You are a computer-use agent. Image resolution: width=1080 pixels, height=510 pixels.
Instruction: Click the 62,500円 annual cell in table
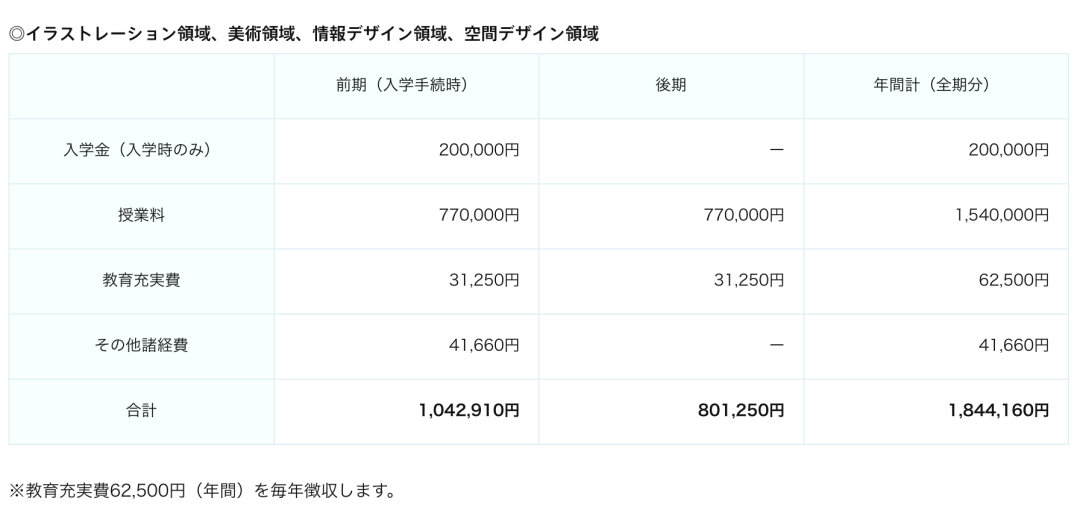(936, 280)
